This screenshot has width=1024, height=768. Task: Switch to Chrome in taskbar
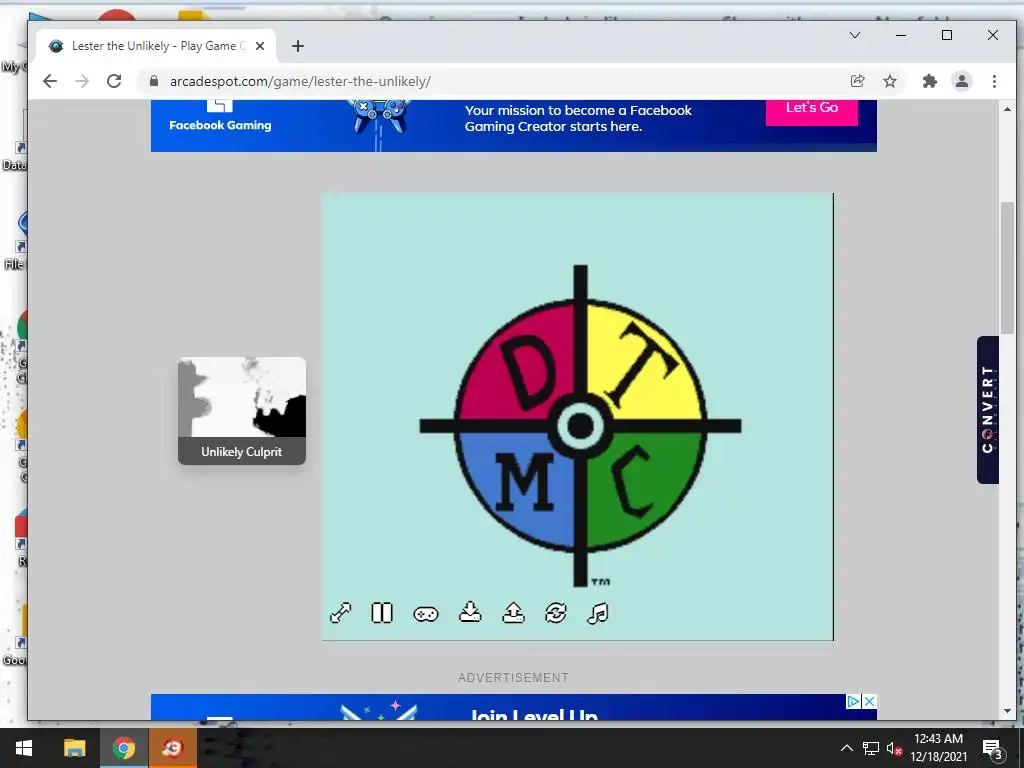point(123,748)
